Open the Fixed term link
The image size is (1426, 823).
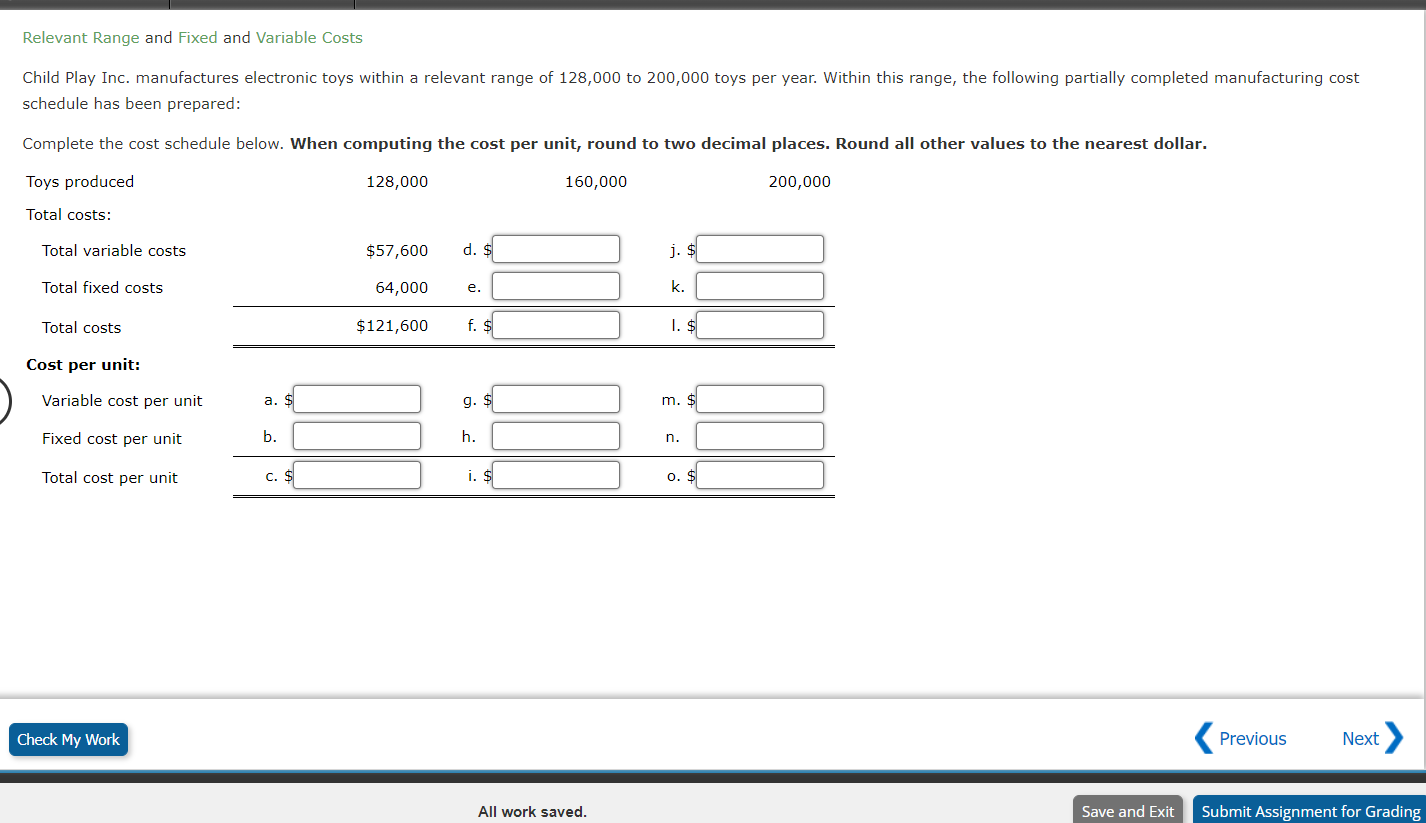(197, 37)
